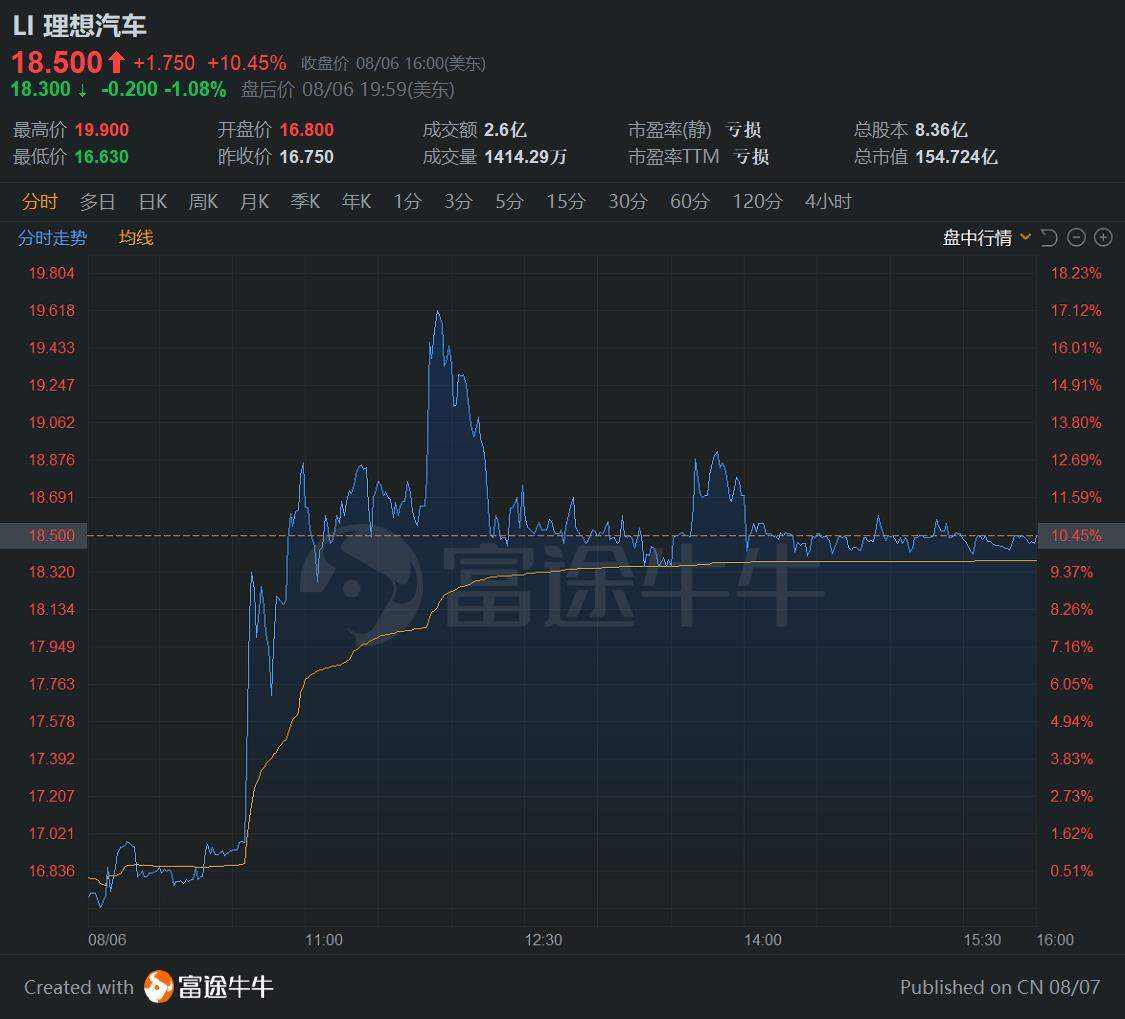The image size is (1125, 1019).
Task: Click the 富途牛牛 logo icon in footer
Action: click(x=158, y=987)
